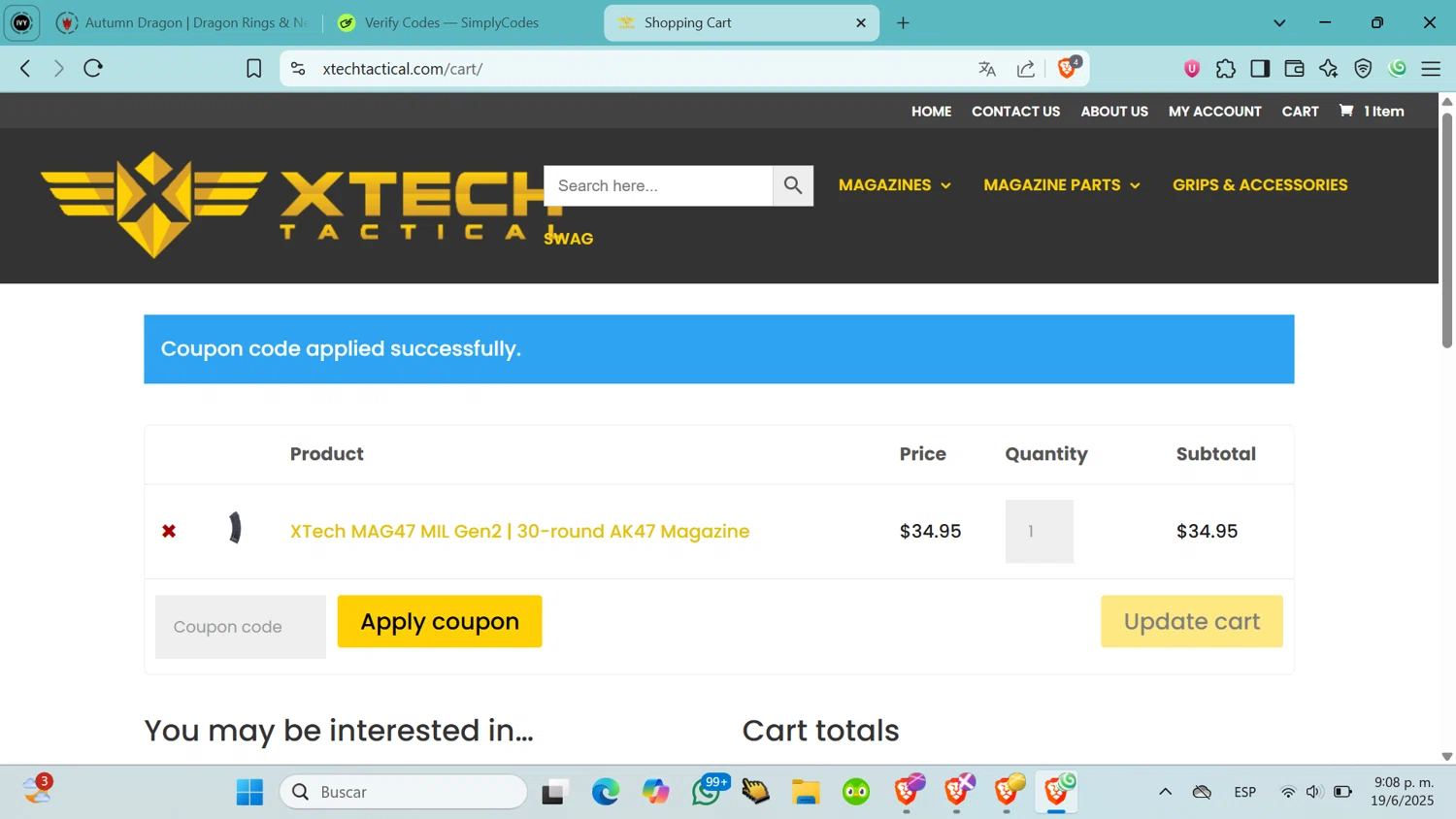Click the quantity field showing 1
The height and width of the screenshot is (819, 1456).
(1040, 531)
